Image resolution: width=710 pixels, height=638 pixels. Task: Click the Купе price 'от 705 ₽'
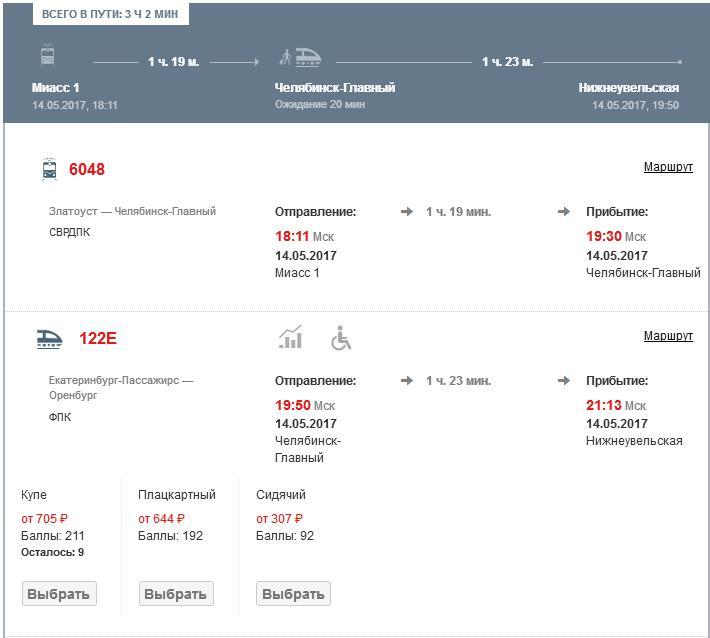pos(45,519)
